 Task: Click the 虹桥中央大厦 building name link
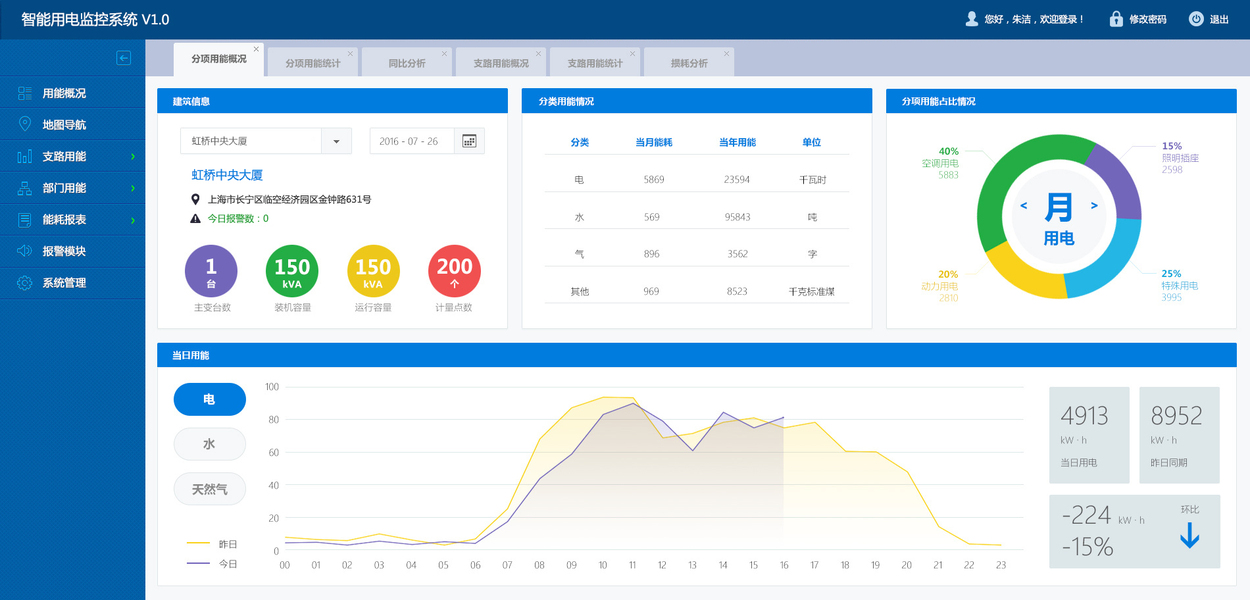coord(226,175)
